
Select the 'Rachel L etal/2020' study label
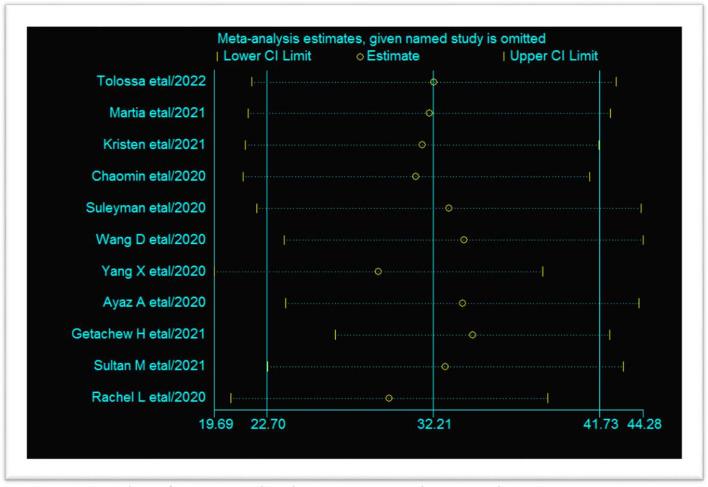149,397
